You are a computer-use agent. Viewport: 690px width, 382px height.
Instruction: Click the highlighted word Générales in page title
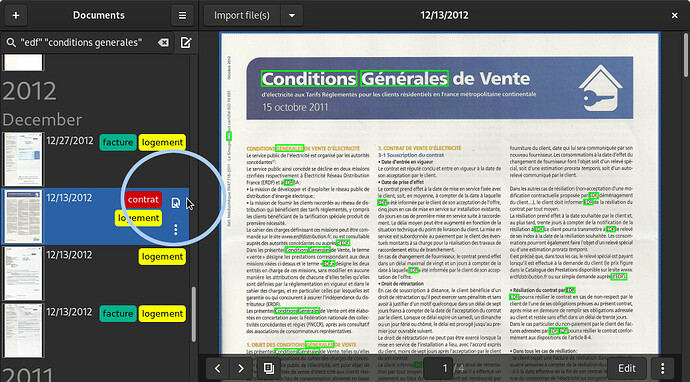404,79
